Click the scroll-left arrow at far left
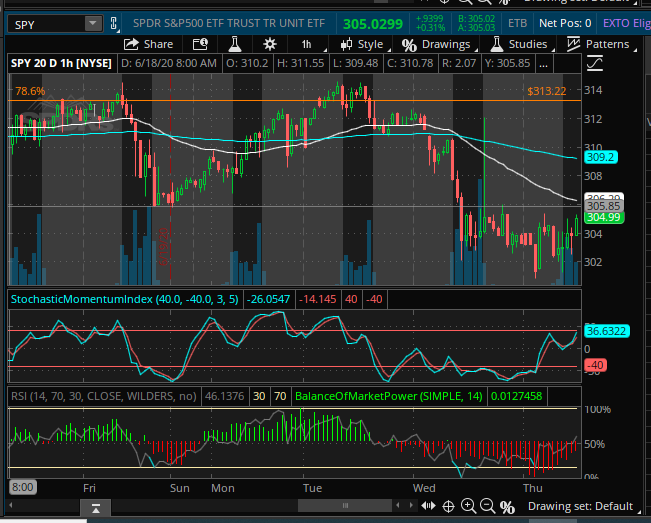This screenshot has width=651, height=523. pos(11,505)
